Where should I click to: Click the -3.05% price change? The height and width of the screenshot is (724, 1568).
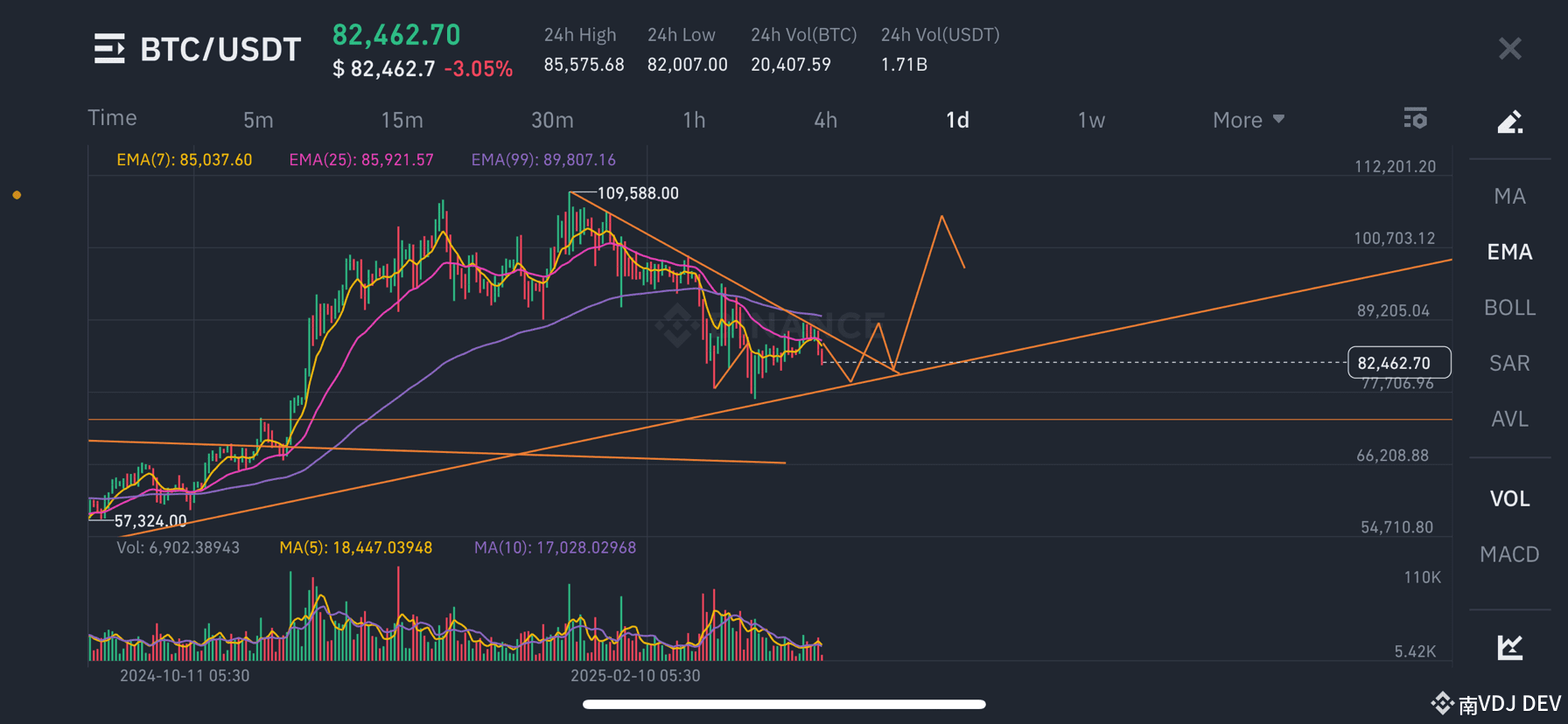[478, 69]
